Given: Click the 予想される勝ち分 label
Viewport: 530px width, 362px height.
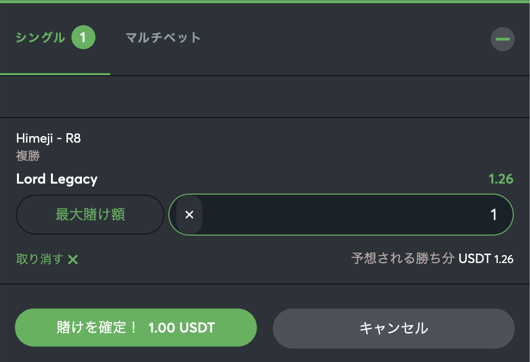Looking at the screenshot, I should point(403,259).
